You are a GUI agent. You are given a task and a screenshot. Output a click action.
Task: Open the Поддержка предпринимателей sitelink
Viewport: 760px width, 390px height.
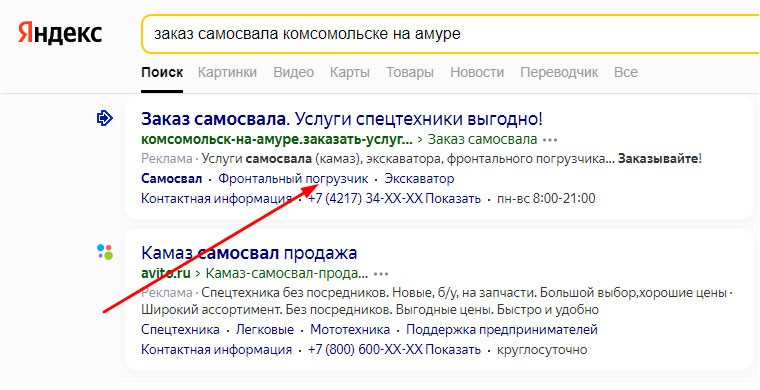(x=502, y=330)
